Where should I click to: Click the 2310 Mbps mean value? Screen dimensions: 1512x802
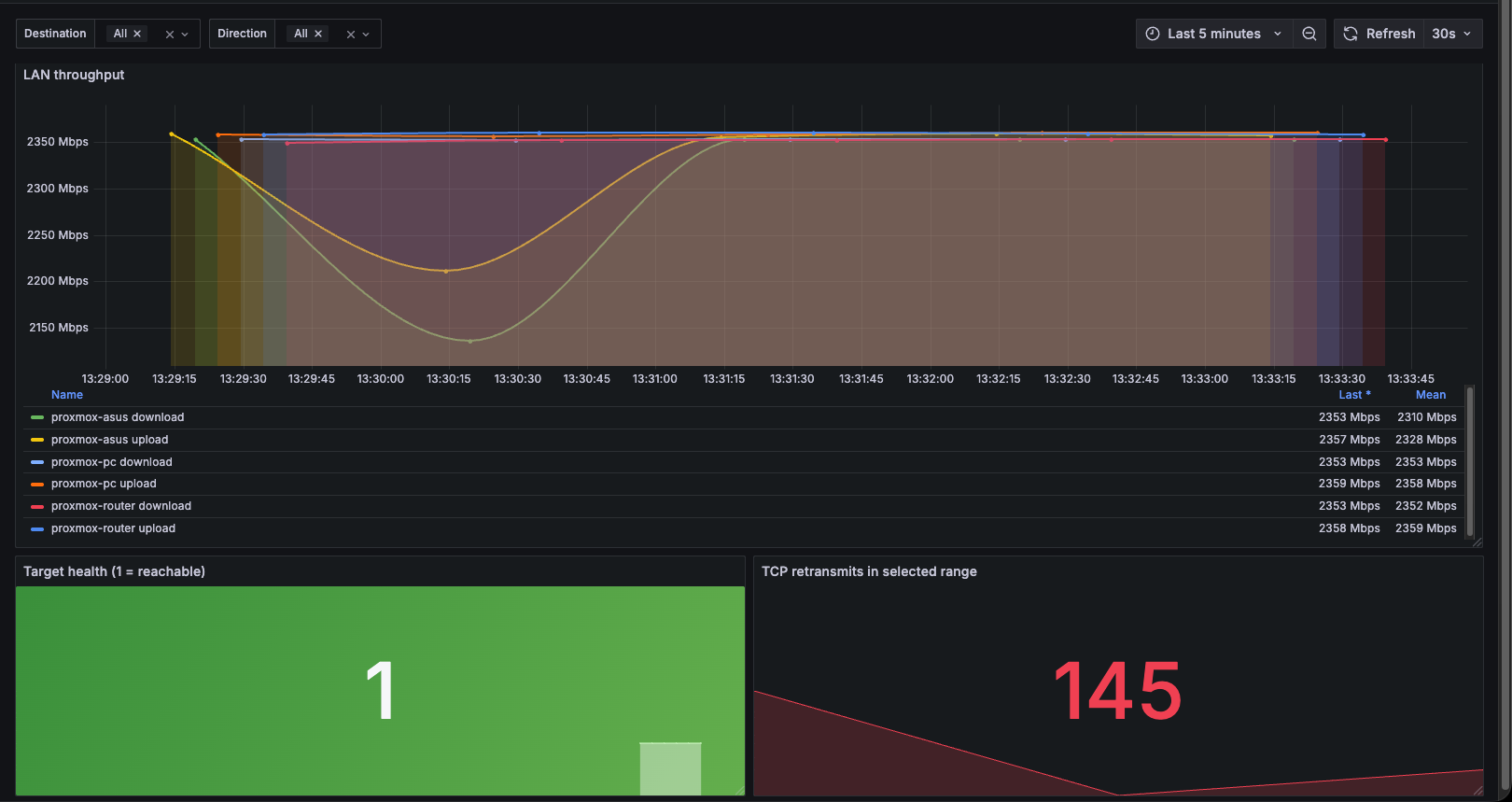pyautogui.click(x=1426, y=417)
